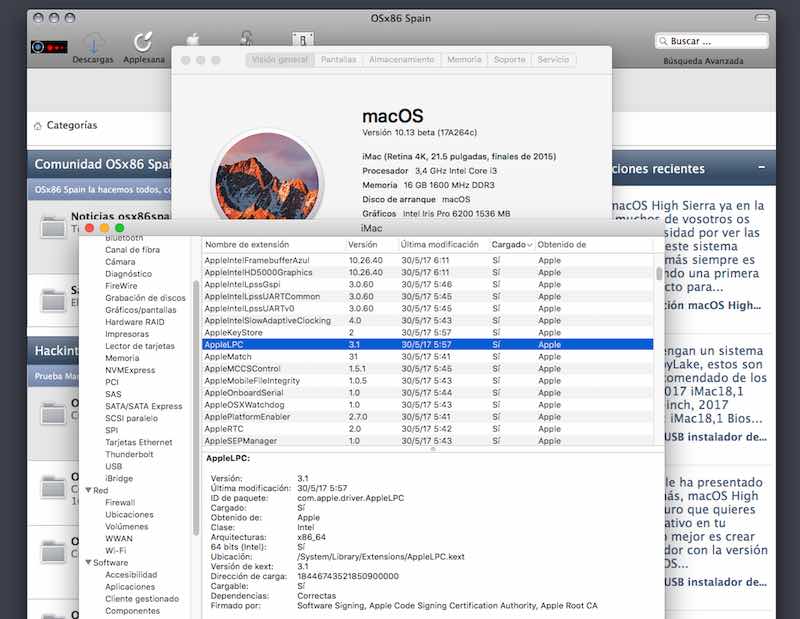Collapse the Software section in the sidebar
The height and width of the screenshot is (619, 800).
(88, 562)
